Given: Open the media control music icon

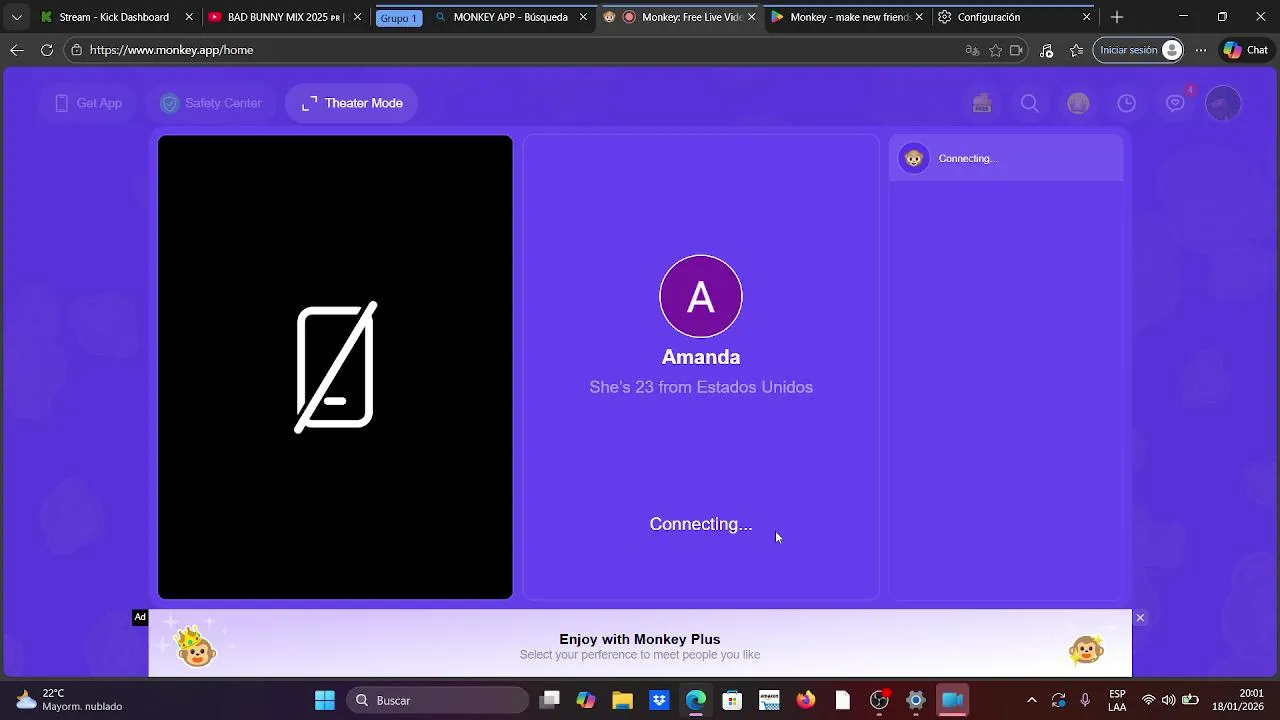Looking at the screenshot, I should [1046, 50].
